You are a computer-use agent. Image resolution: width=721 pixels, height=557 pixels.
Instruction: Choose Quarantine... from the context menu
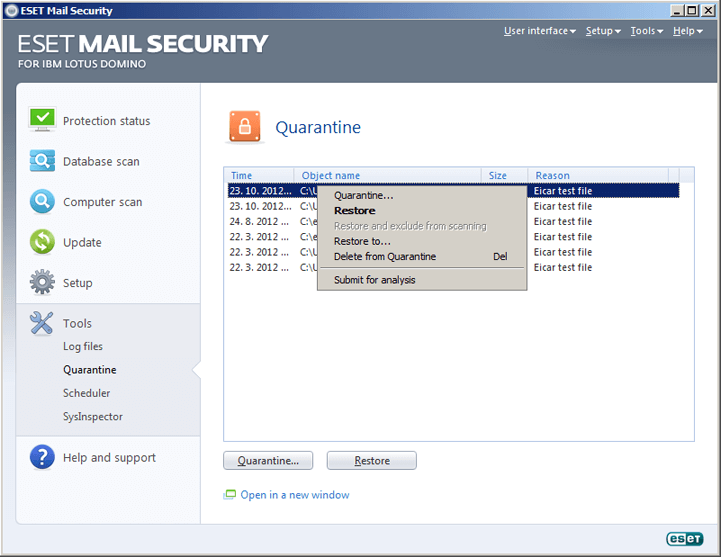pos(422,195)
